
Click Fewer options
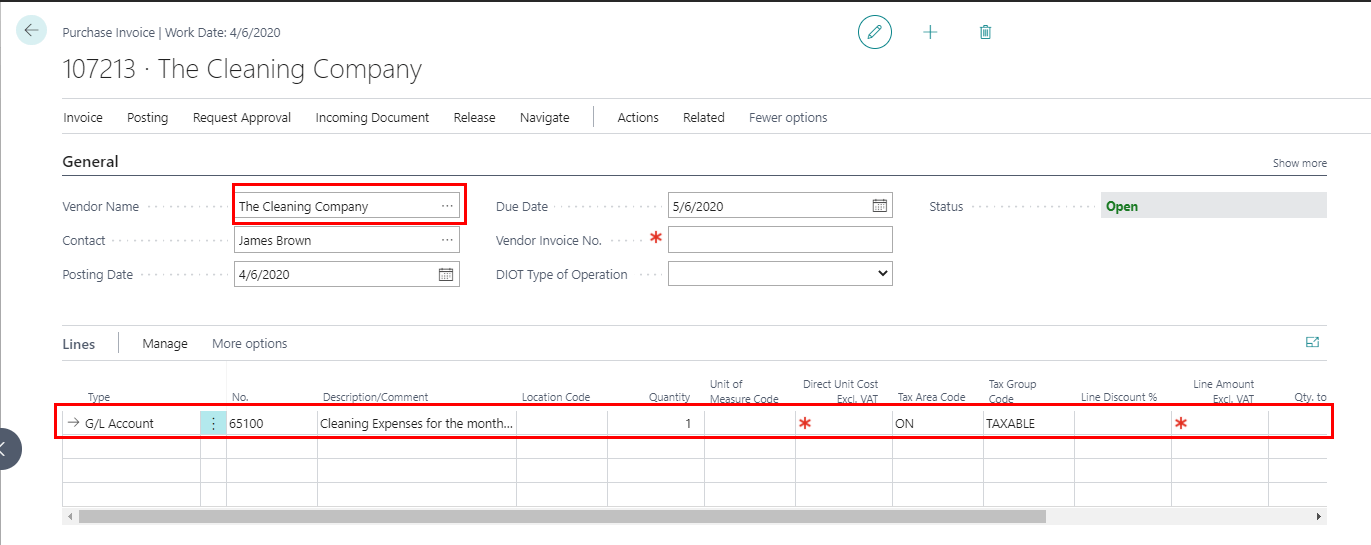coord(788,117)
